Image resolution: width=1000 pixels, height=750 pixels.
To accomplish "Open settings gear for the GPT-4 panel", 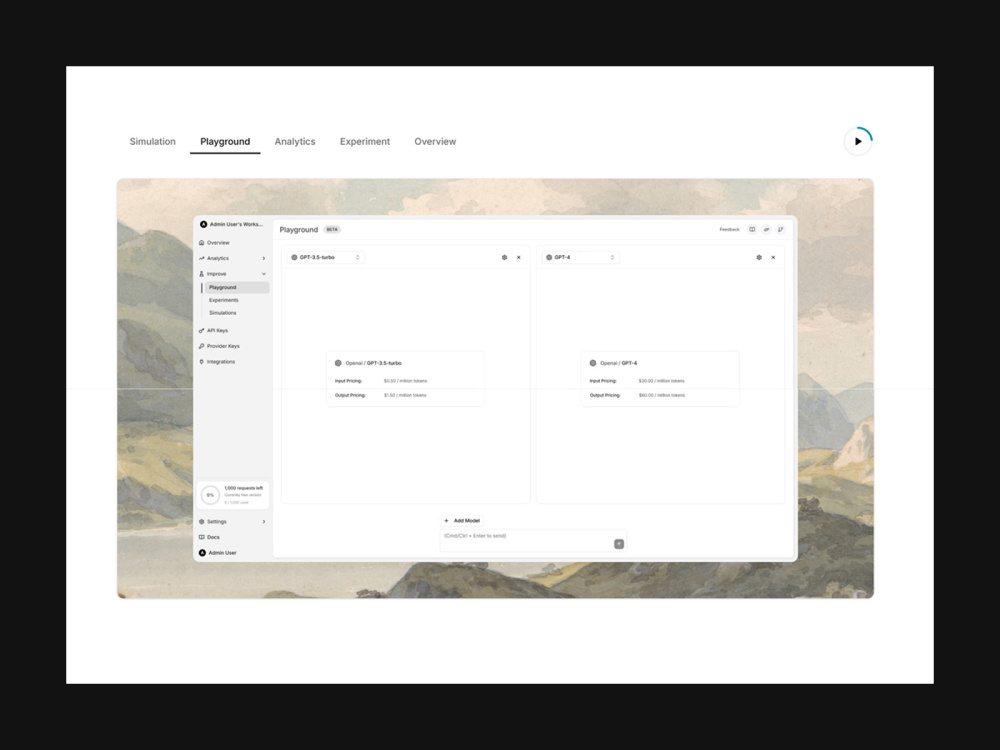I will (759, 258).
